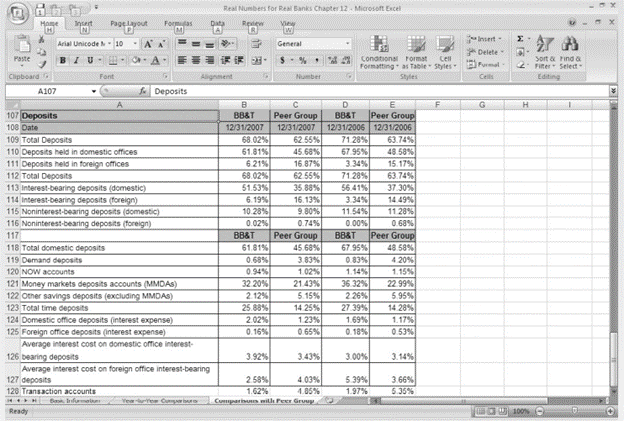
Task: Apply Percent Style format
Action: click(302, 60)
